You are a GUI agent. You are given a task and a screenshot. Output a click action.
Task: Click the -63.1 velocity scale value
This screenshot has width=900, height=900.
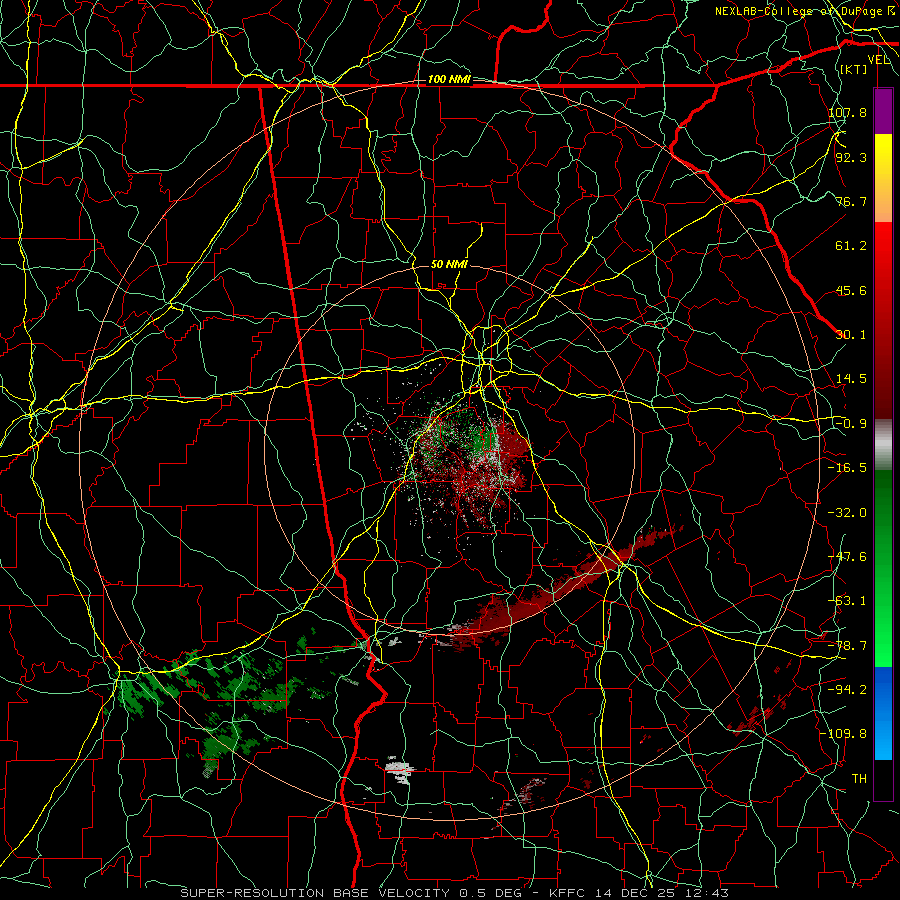point(848,601)
